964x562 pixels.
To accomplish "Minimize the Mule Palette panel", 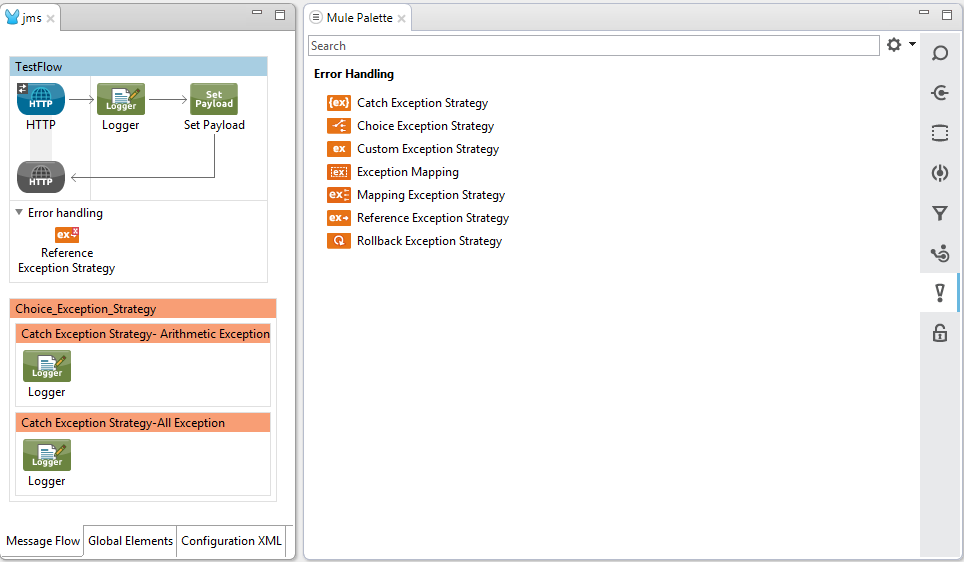I will [x=924, y=12].
